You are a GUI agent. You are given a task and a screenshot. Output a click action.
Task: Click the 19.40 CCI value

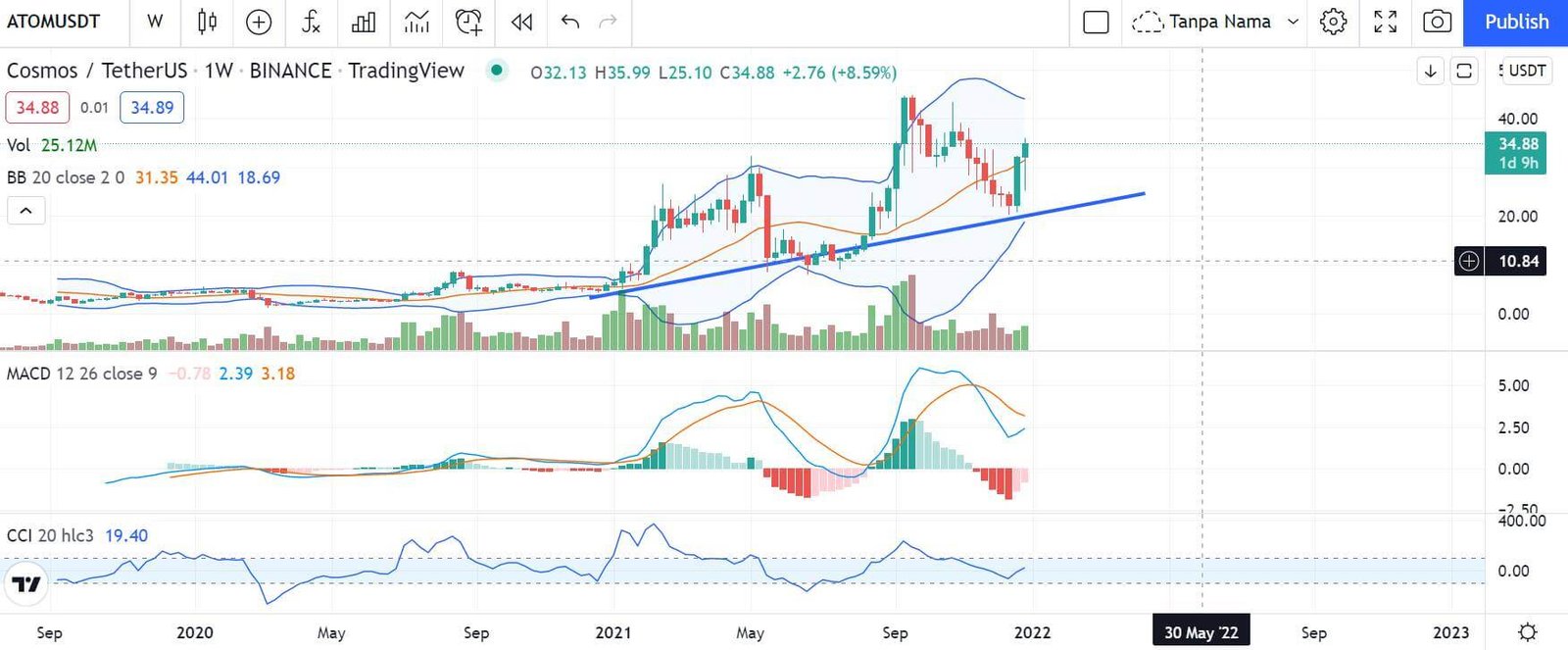click(126, 535)
